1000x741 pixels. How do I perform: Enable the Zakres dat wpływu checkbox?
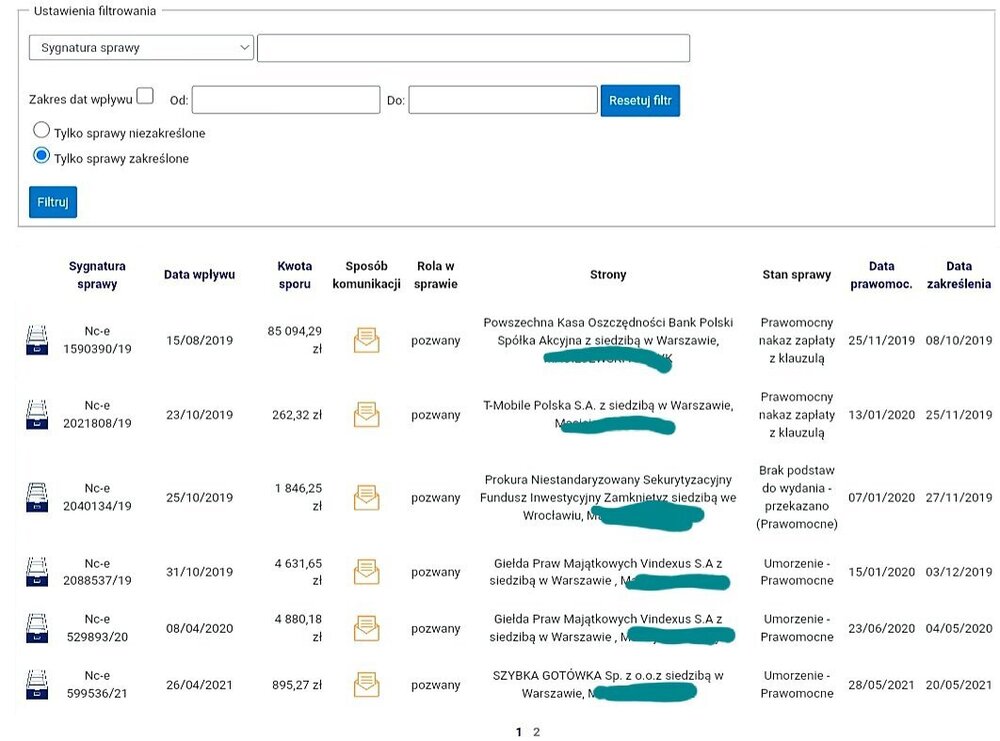click(x=145, y=96)
